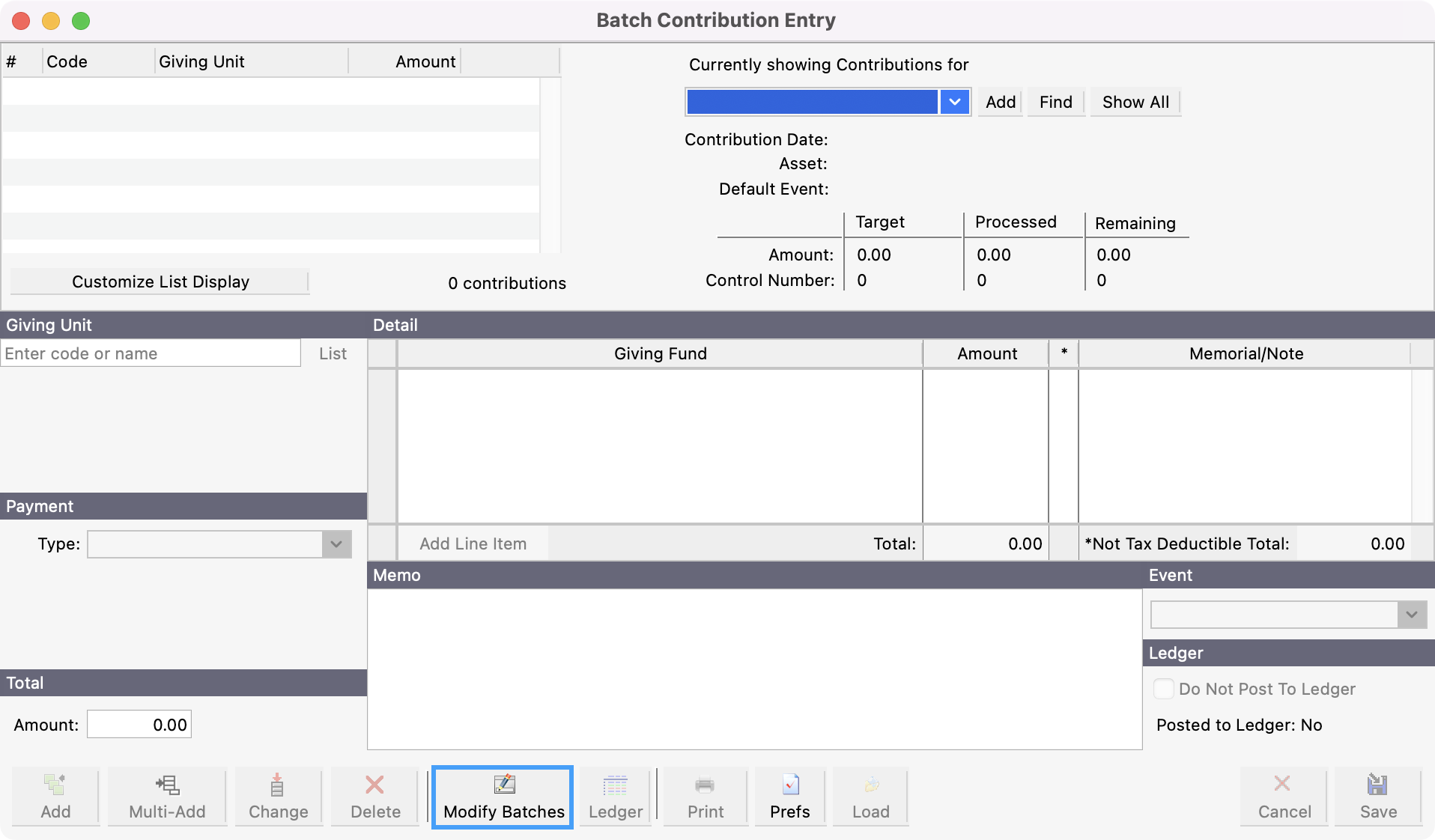Enable Do Not Post To Ledger
Screen dimensions: 1435x840
click(x=1164, y=689)
